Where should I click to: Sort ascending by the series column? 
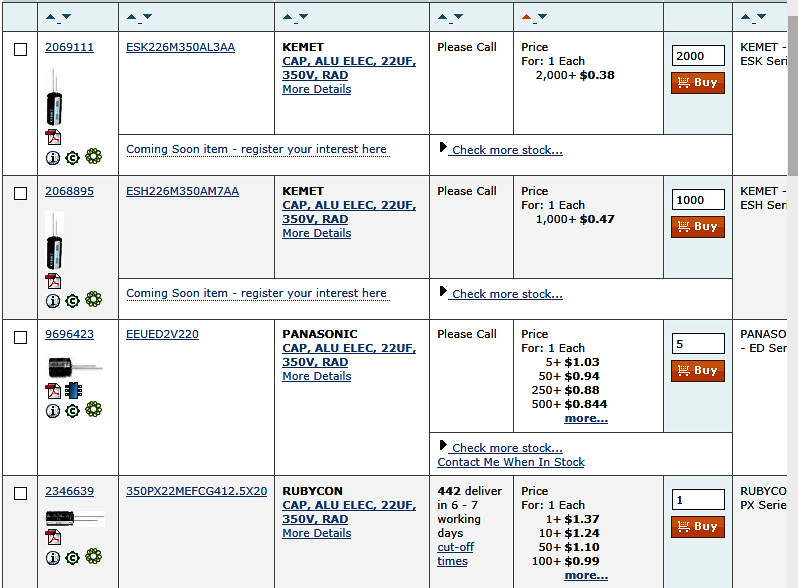click(x=746, y=17)
